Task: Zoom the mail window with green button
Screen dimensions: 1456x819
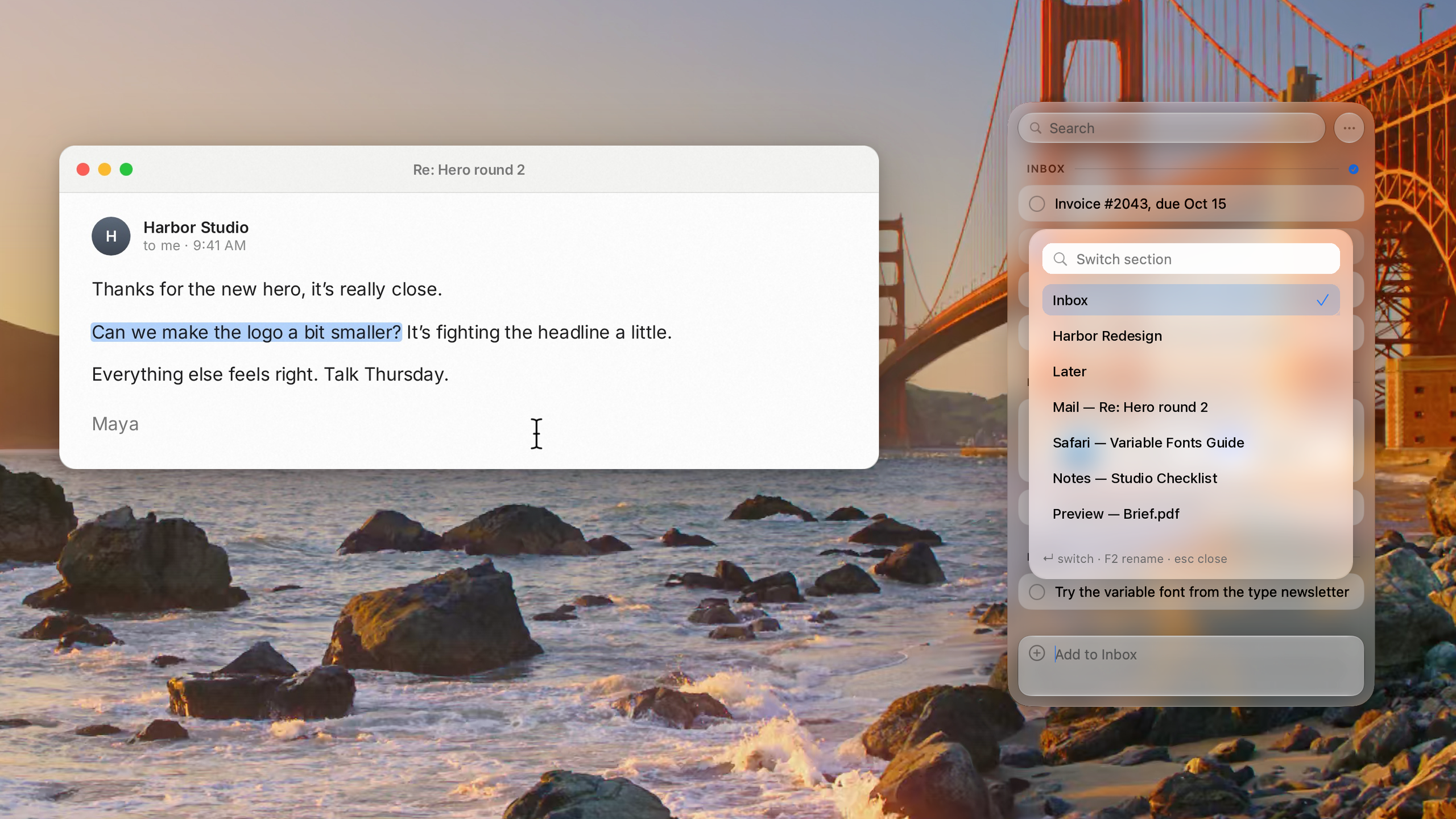Action: [x=126, y=169]
